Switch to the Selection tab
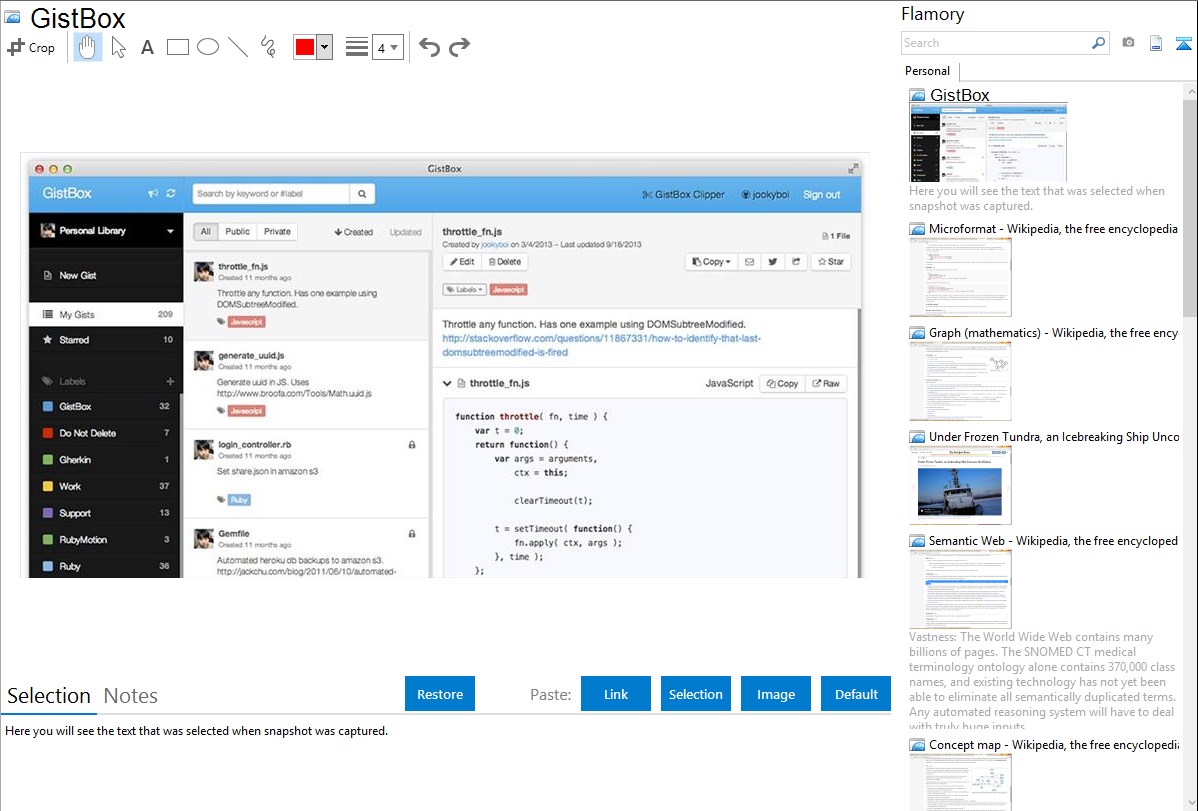This screenshot has height=811, width=1198. [49, 696]
